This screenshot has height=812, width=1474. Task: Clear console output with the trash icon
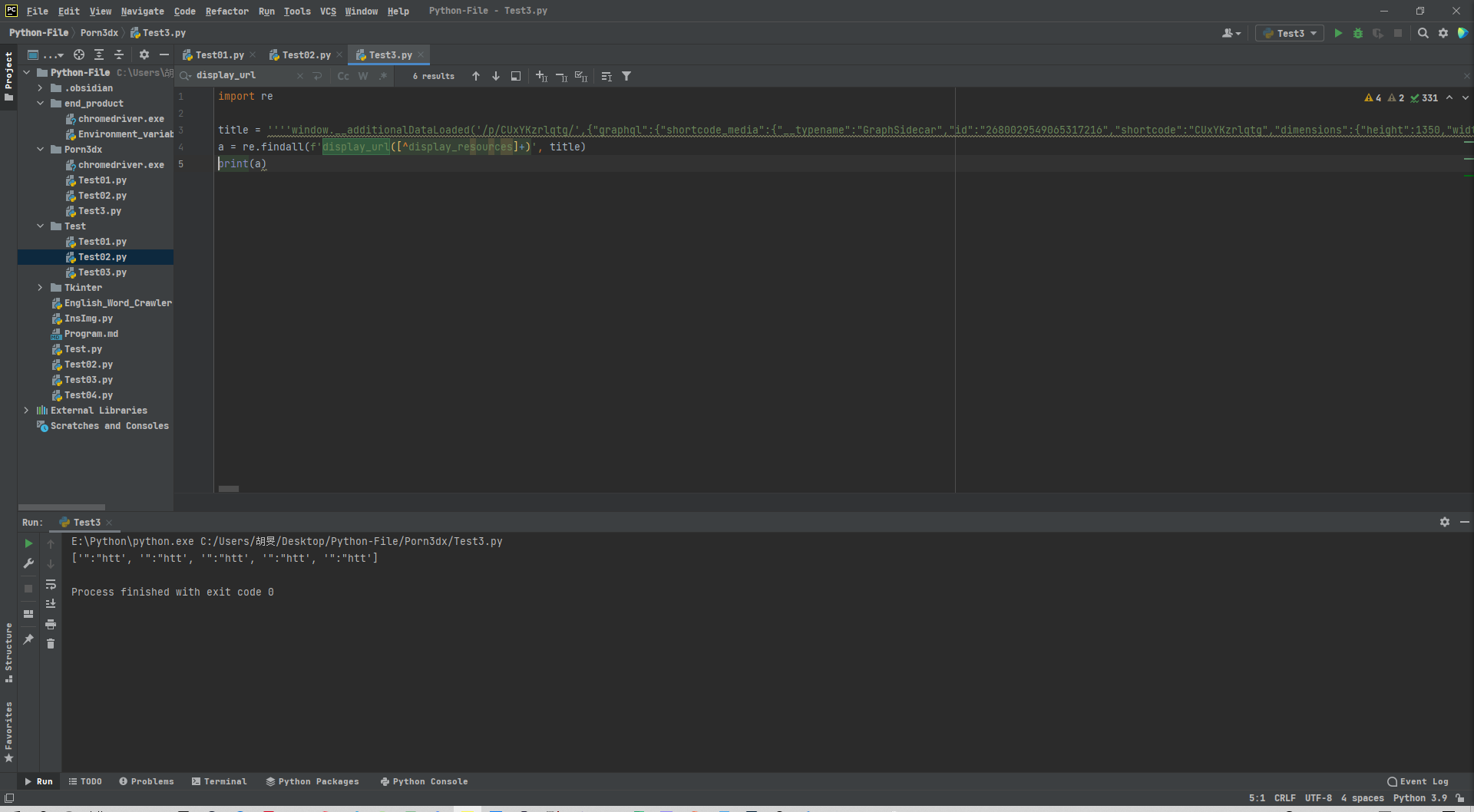pyautogui.click(x=51, y=644)
